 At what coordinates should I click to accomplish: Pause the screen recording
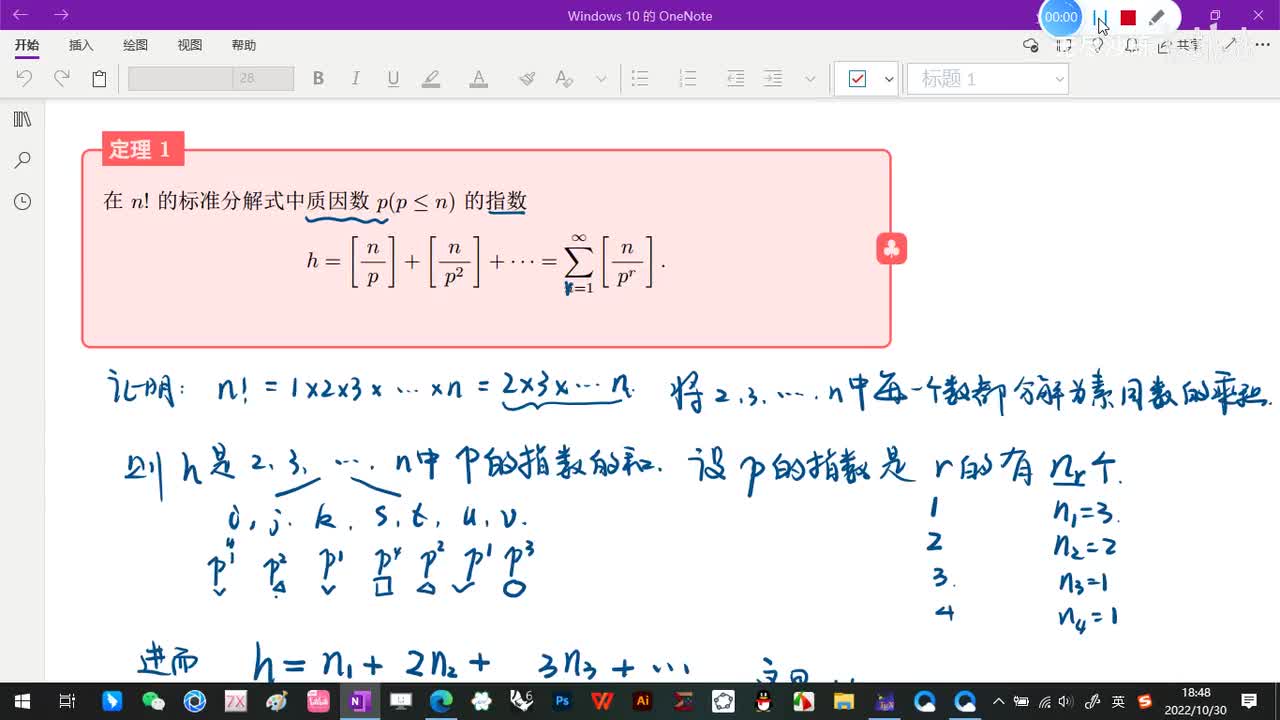pyautogui.click(x=1100, y=17)
